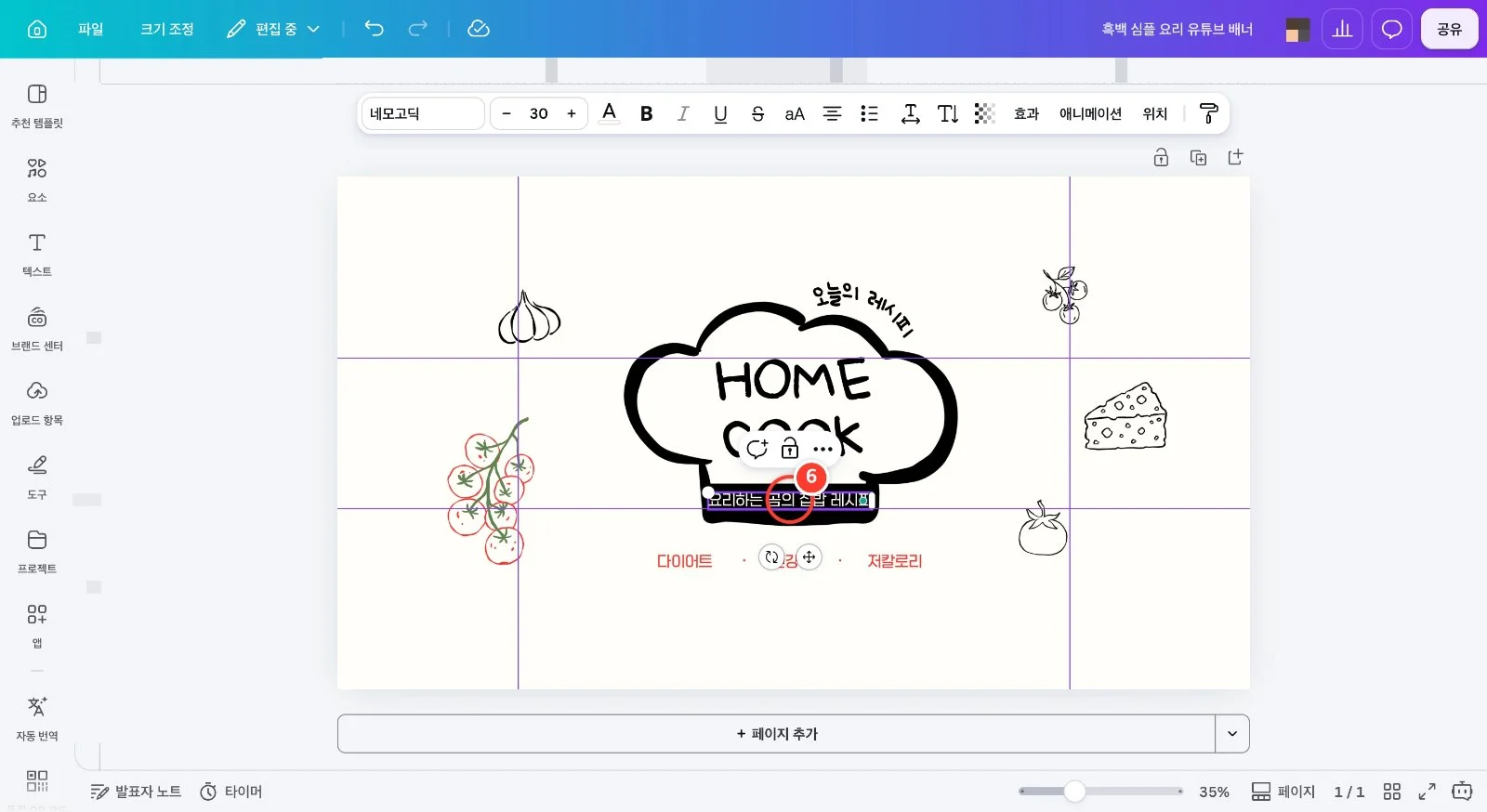Open the 자동 번역 panel

point(37,719)
